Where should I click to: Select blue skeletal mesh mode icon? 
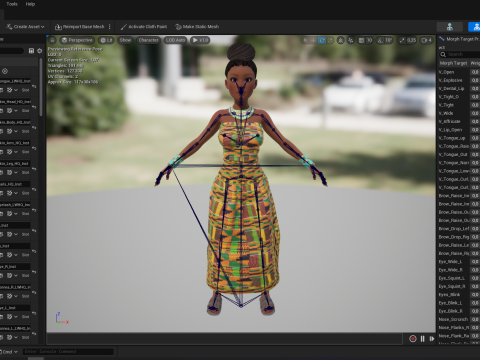pyautogui.click(x=474, y=27)
